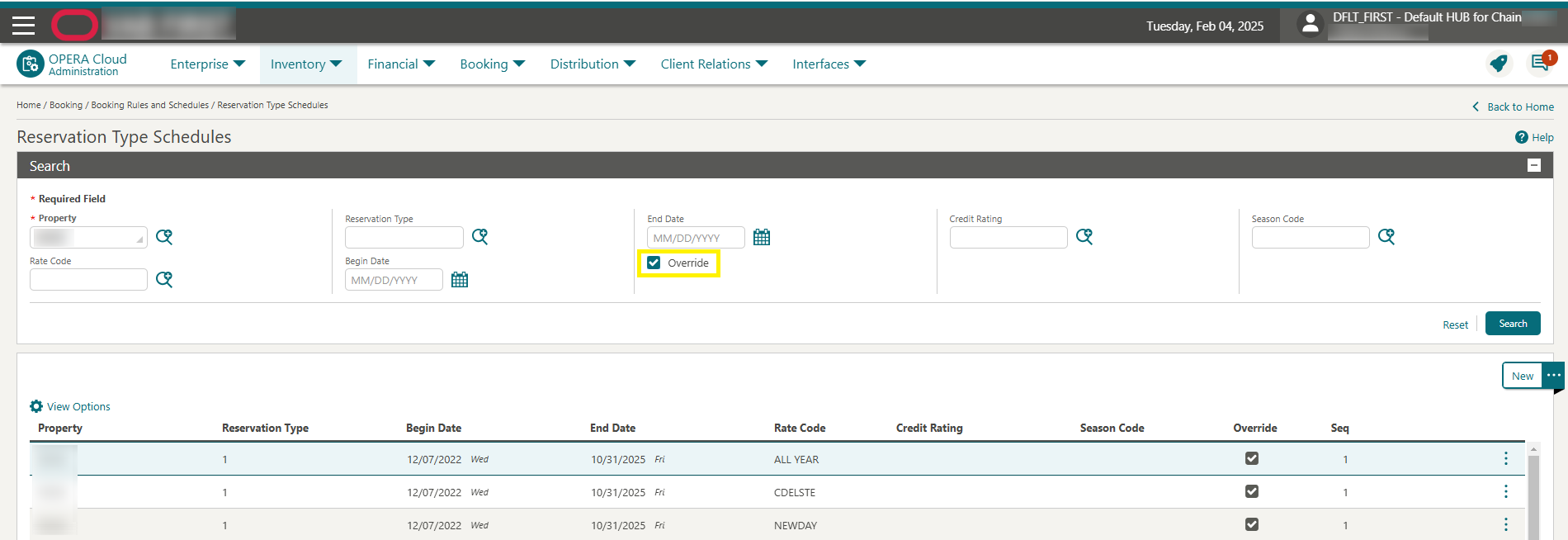Select the CDELSTE rate code cell
This screenshot has height=540, width=1568.
pyautogui.click(x=795, y=492)
